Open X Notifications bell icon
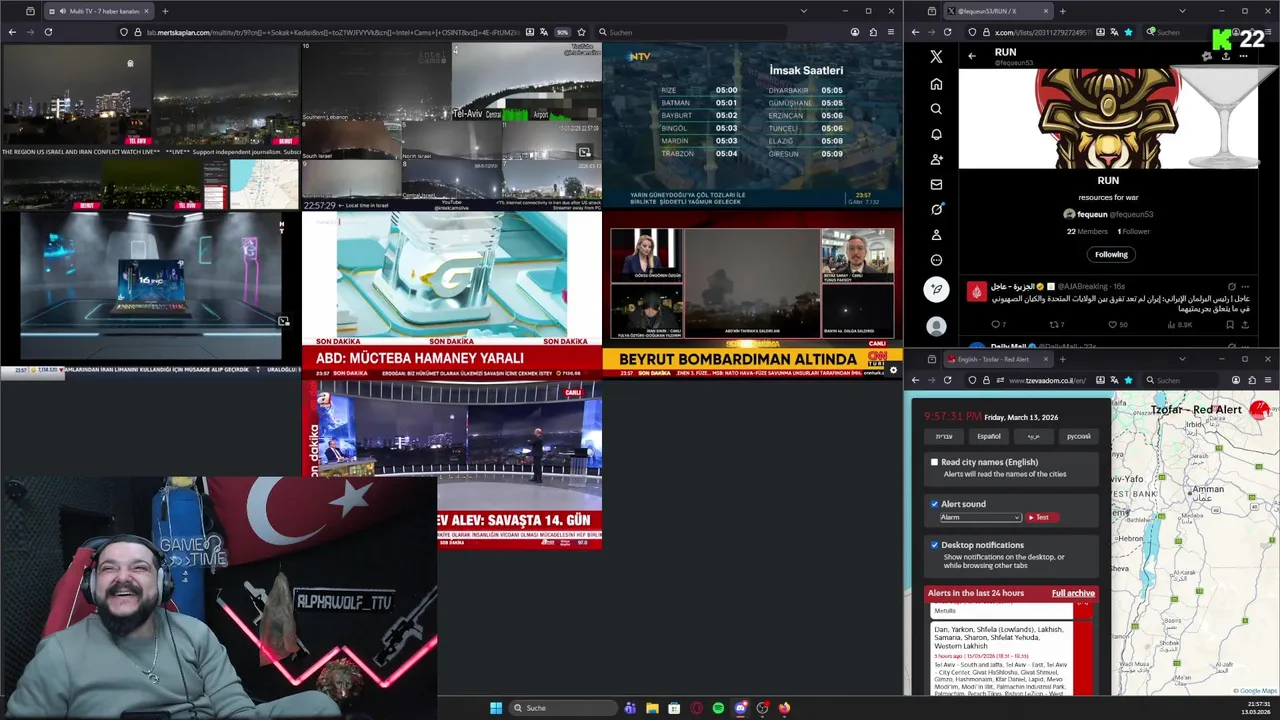The height and width of the screenshot is (720, 1280). (x=936, y=134)
